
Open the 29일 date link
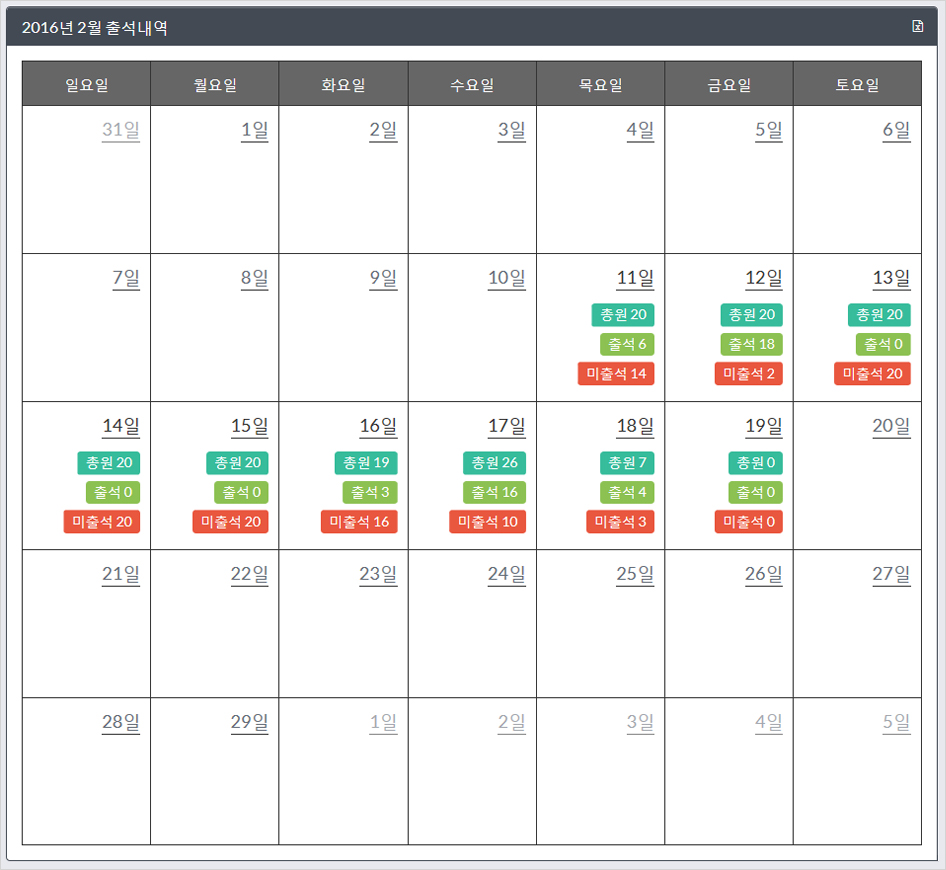250,722
